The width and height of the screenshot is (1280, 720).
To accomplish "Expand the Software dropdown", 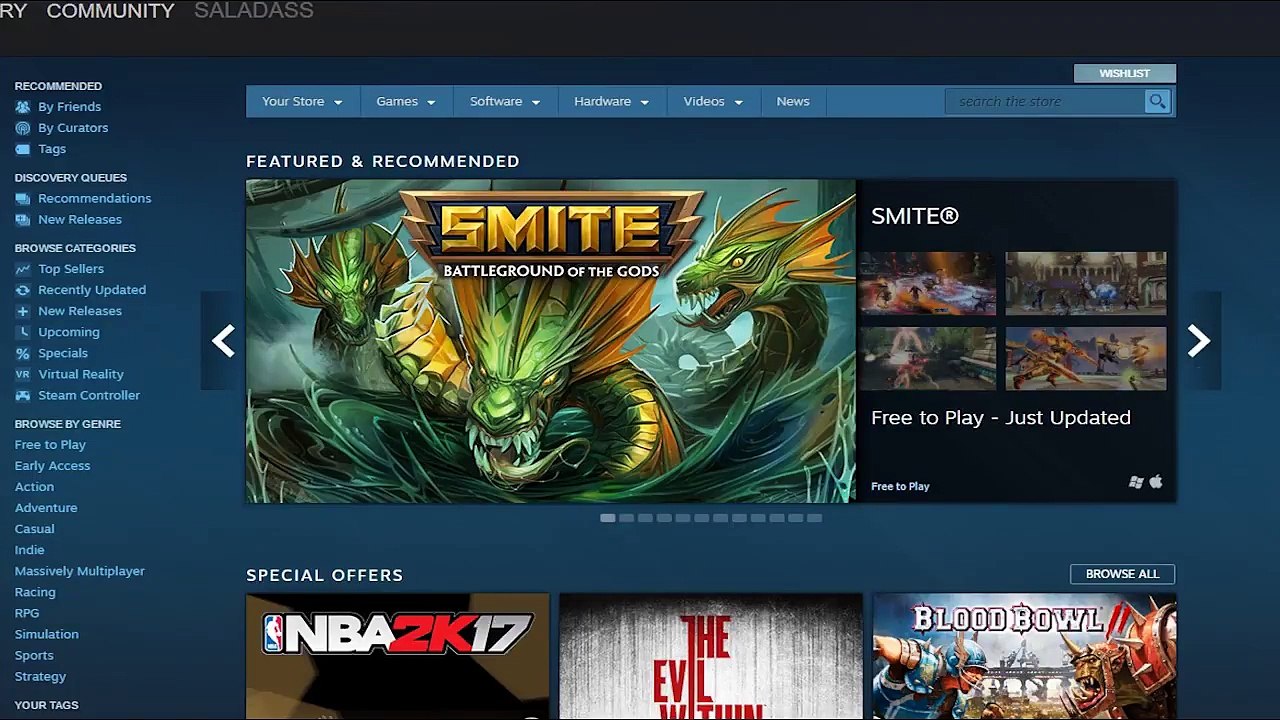I will point(505,101).
